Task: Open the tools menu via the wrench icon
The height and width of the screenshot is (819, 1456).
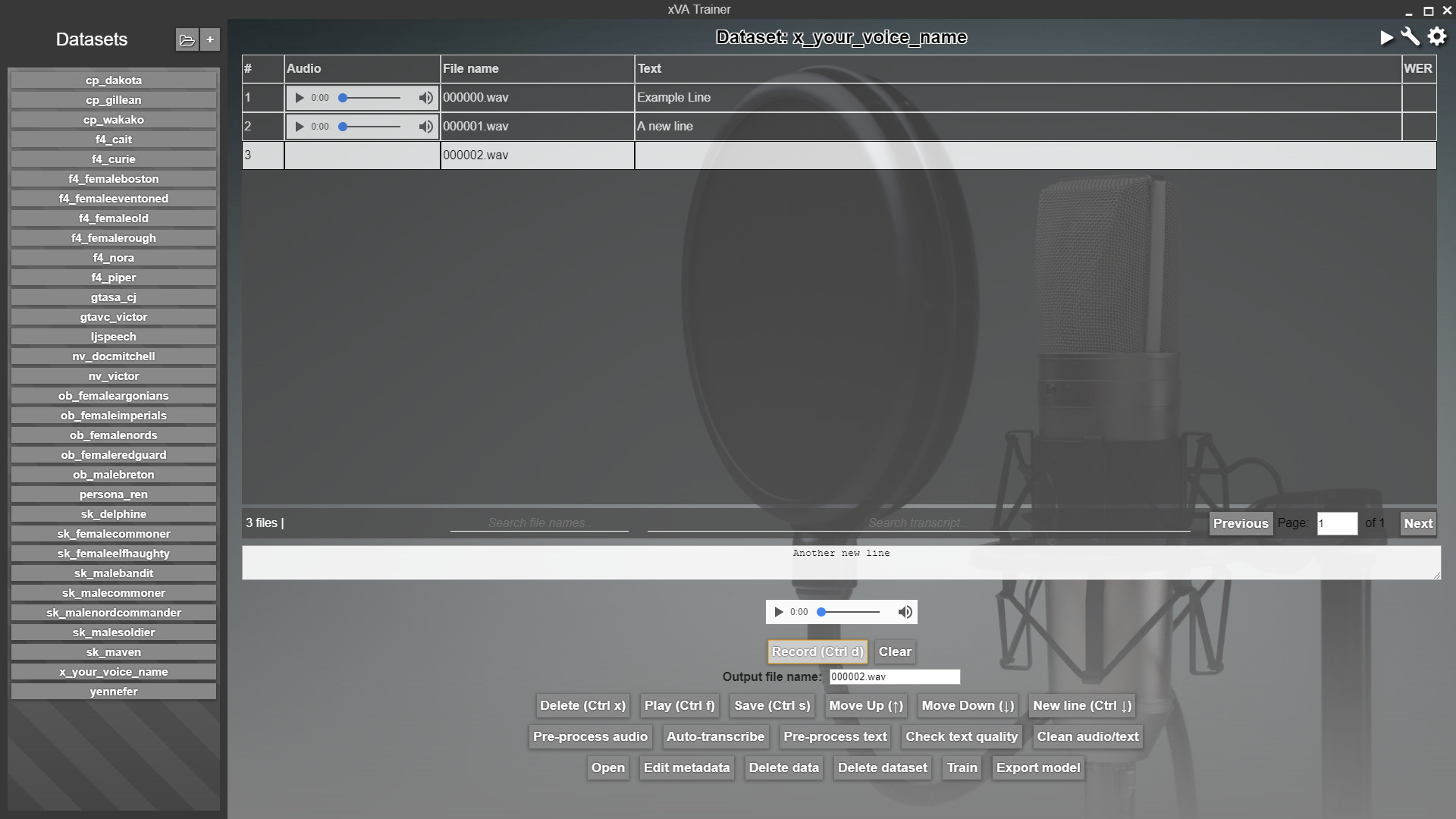Action: (x=1409, y=36)
